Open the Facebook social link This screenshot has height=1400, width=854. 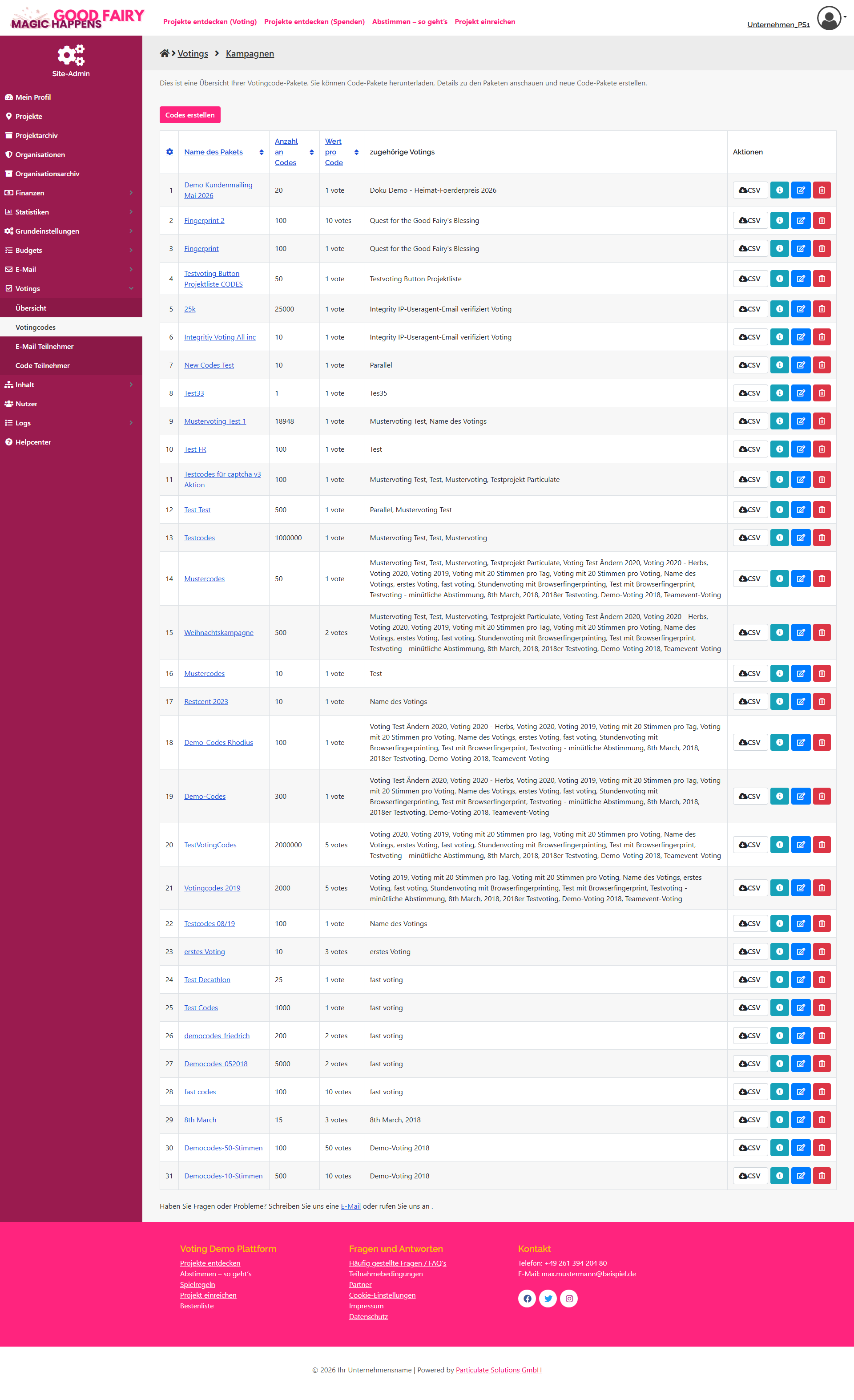pyautogui.click(x=527, y=1298)
